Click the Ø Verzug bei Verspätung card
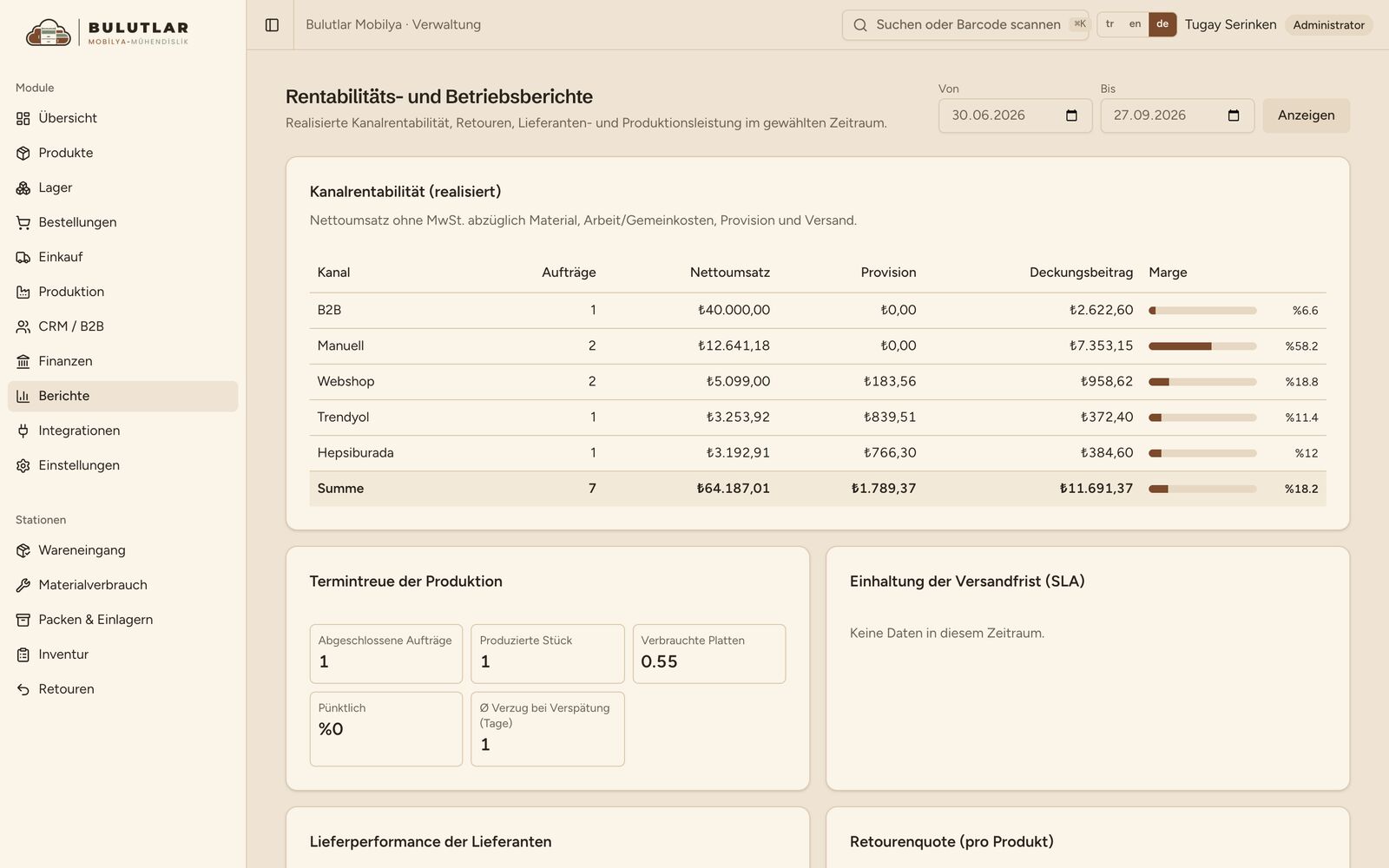Viewport: 1389px width, 868px height. 548,729
